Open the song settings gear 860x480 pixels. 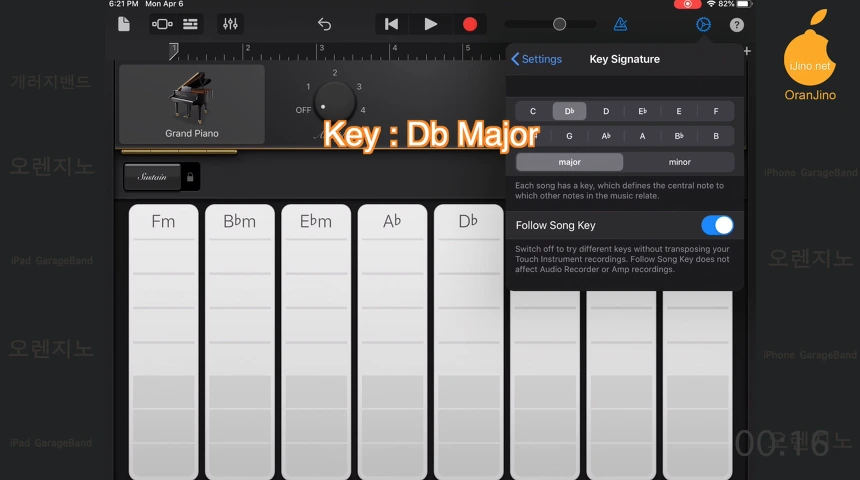coord(703,24)
